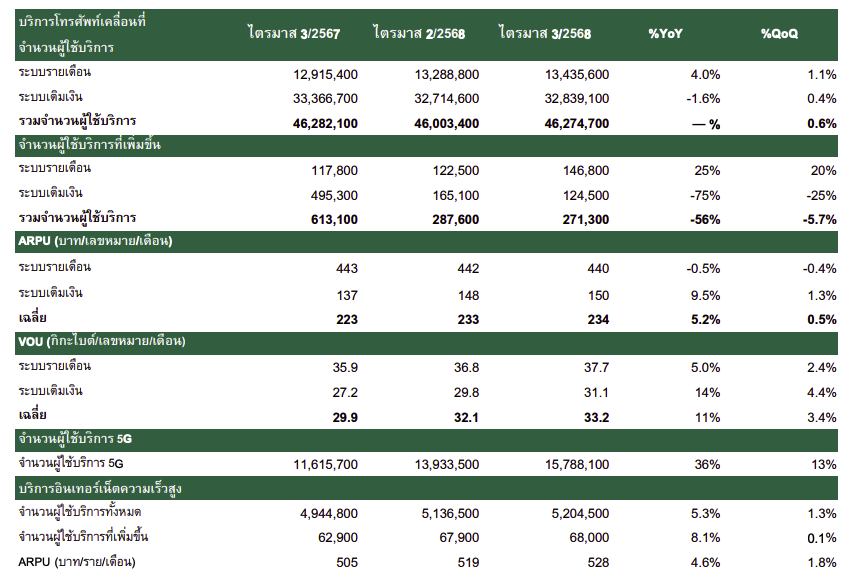The width and height of the screenshot is (853, 582).
Task: Select the "ไตรมาส 3/2567" column header
Action: click(294, 33)
